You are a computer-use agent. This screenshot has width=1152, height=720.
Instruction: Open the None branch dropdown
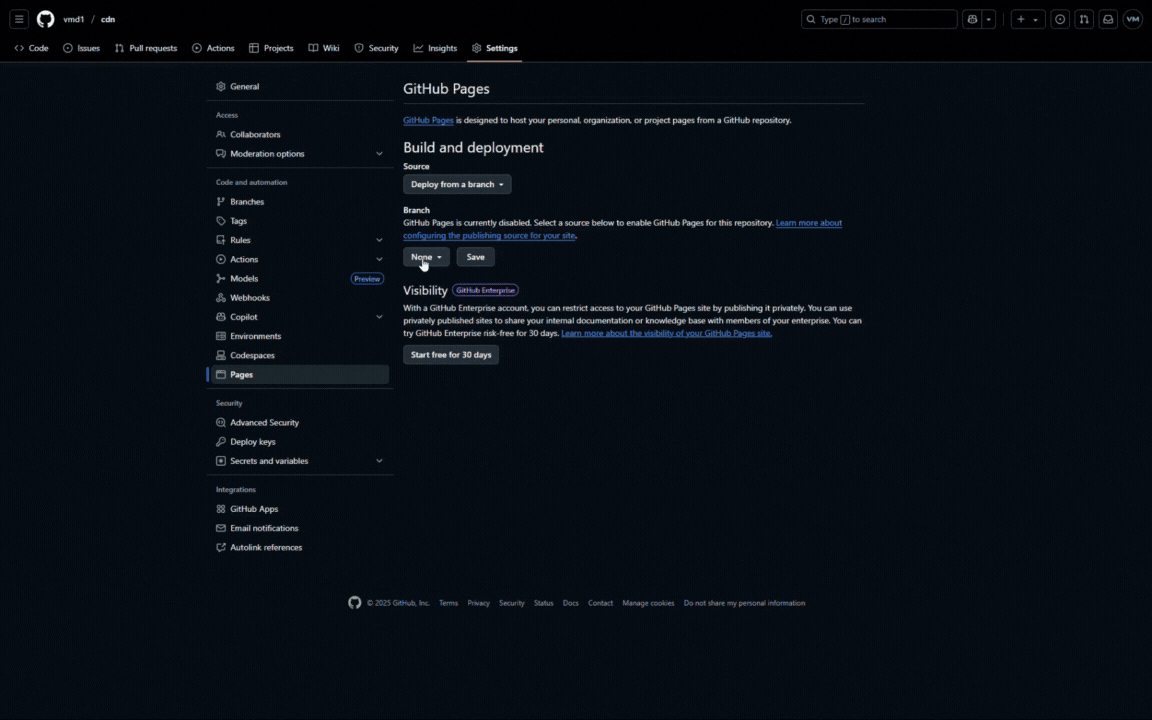point(426,257)
